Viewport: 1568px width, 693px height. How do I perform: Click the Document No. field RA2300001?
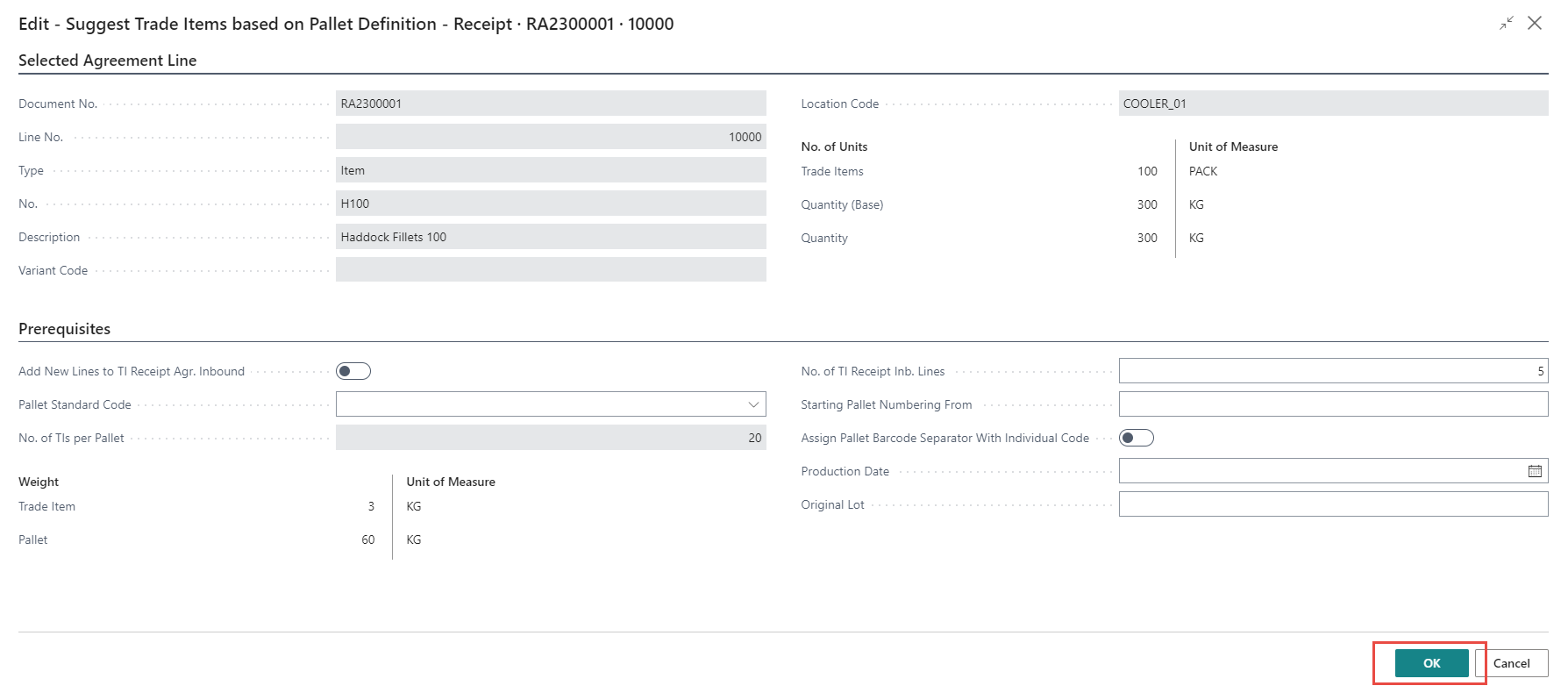pyautogui.click(x=550, y=104)
